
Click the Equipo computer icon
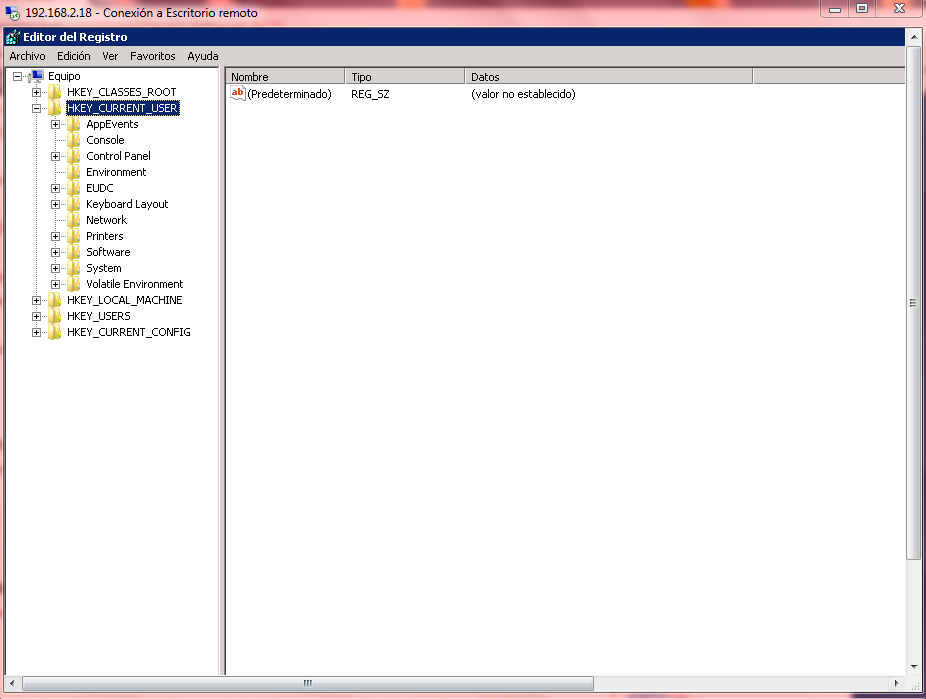click(37, 76)
